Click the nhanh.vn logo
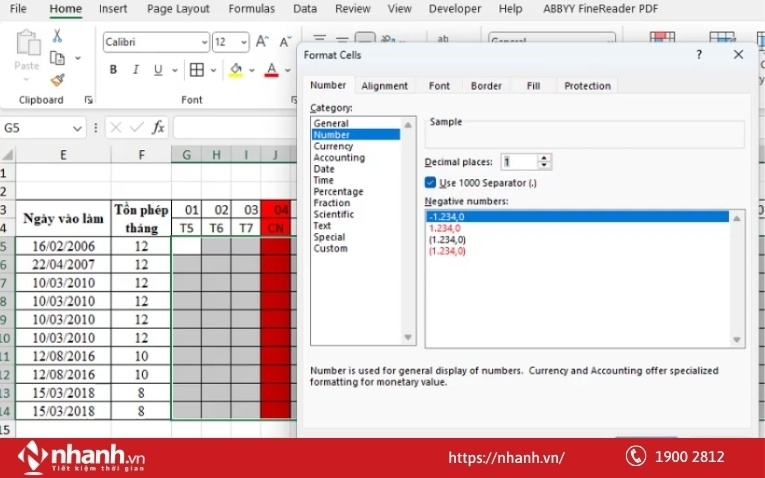Screen dimensions: 765x478 click(x=81, y=457)
